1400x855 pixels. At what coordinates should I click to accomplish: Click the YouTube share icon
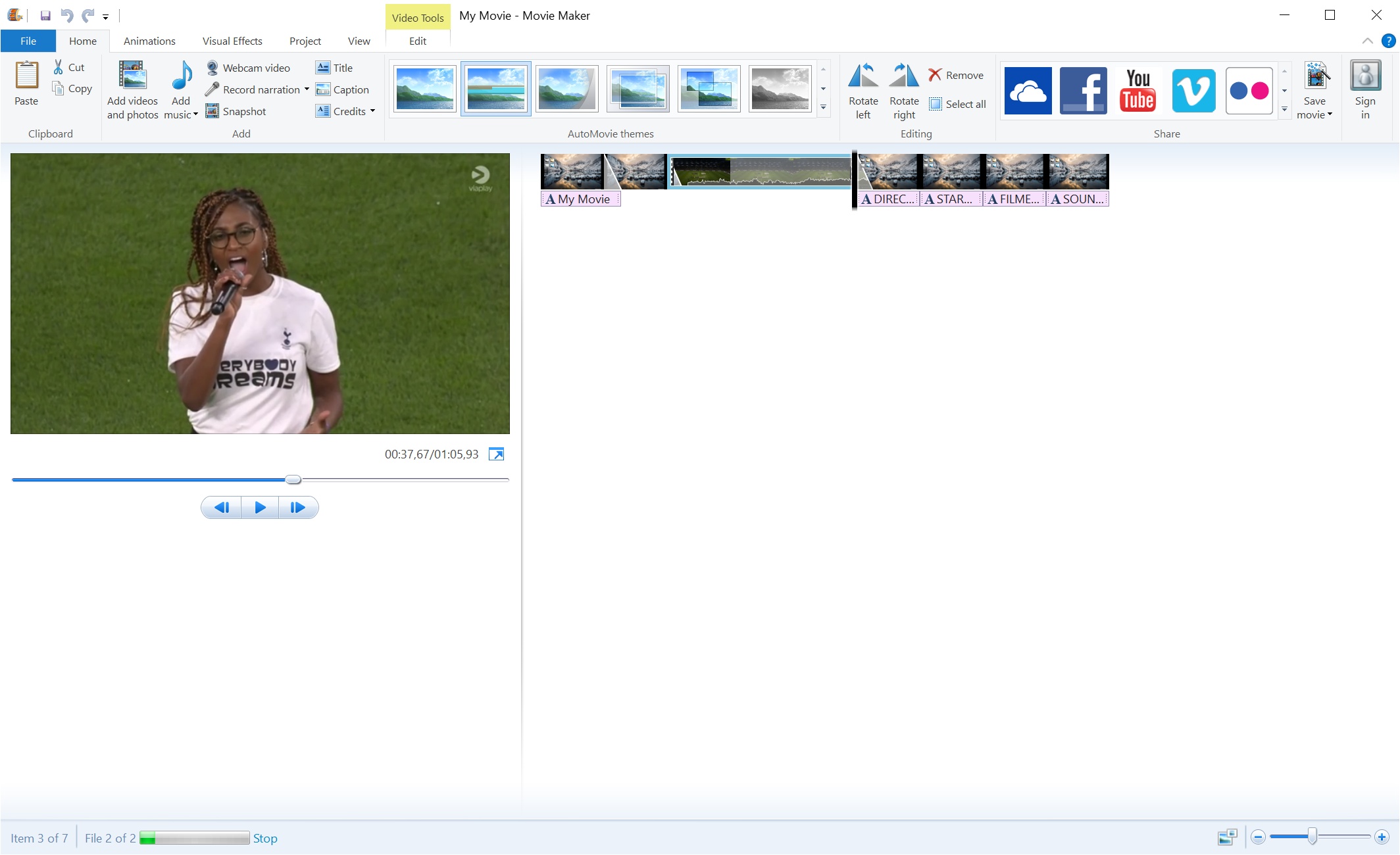click(x=1139, y=89)
